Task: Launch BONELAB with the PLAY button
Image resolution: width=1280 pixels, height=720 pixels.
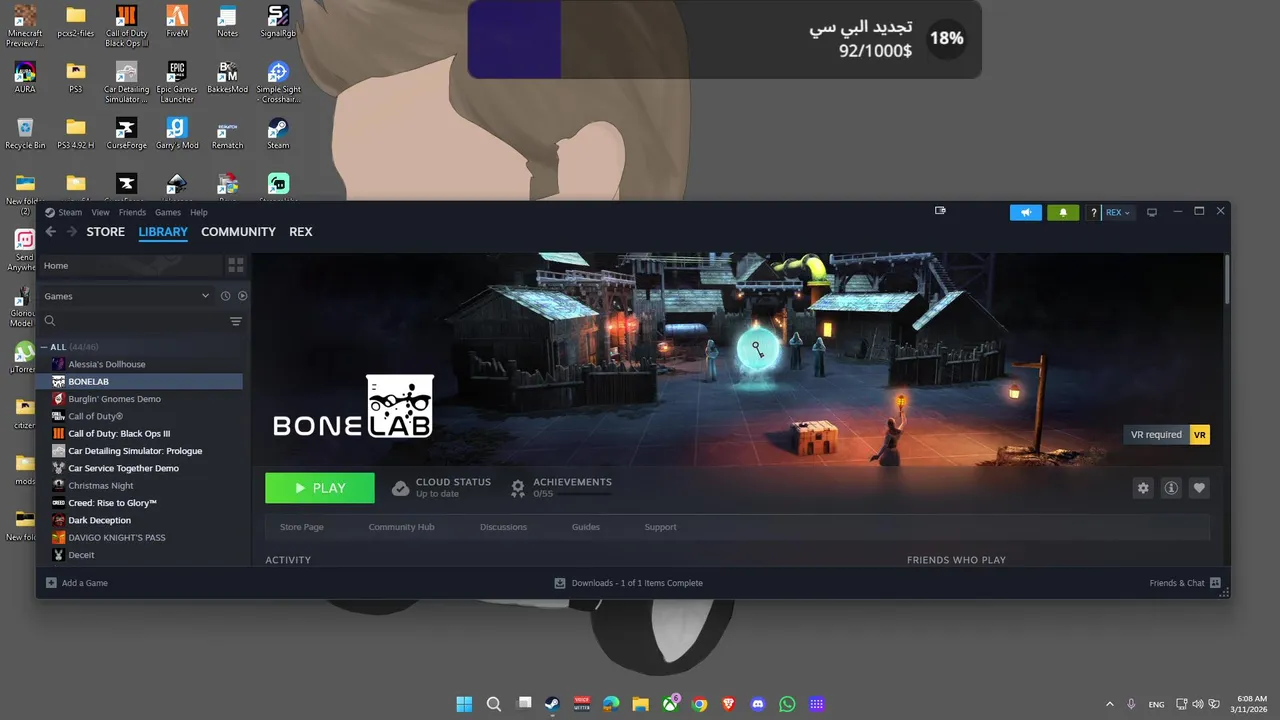Action: tap(320, 488)
